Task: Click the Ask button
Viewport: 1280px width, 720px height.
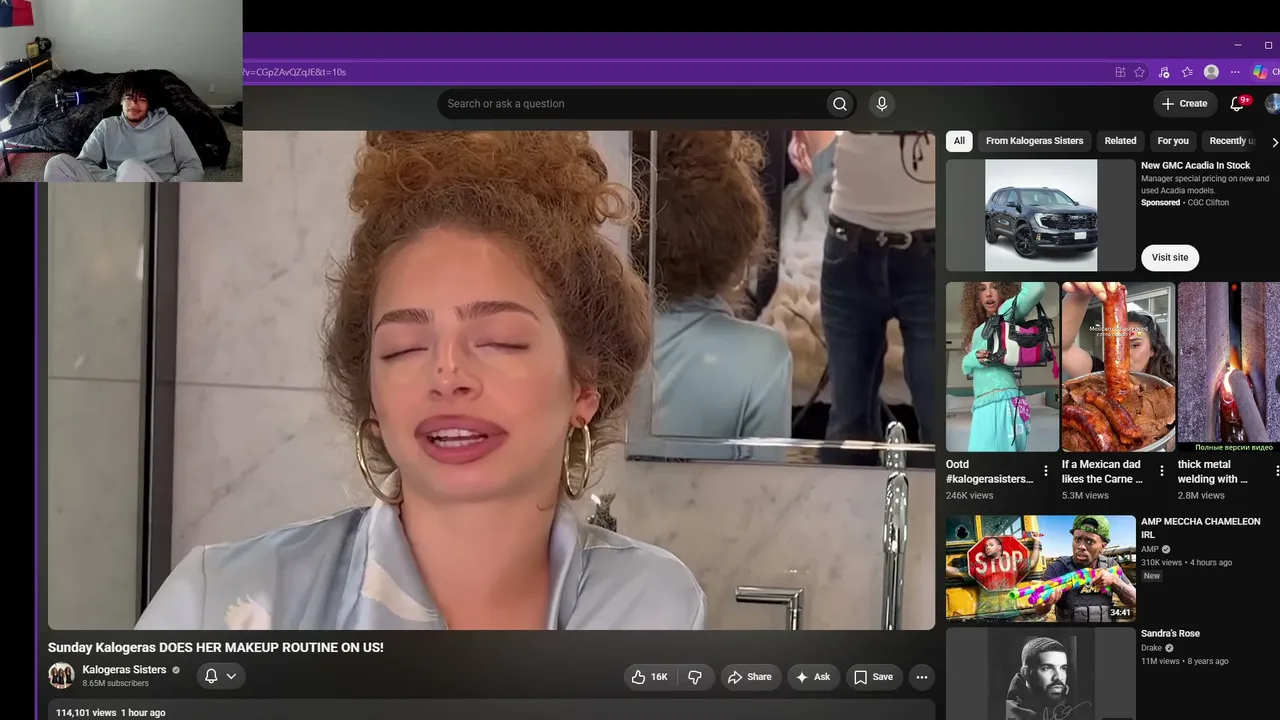Action: click(x=812, y=677)
